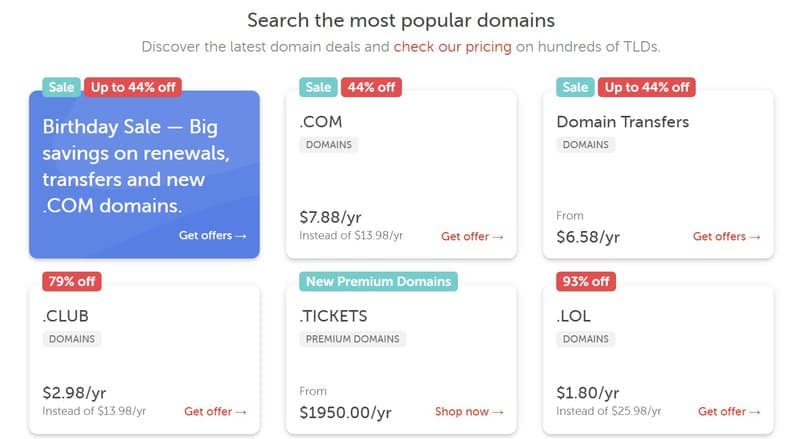Click the PREMIUM DOMAINS tag under .TICKETS

point(353,339)
